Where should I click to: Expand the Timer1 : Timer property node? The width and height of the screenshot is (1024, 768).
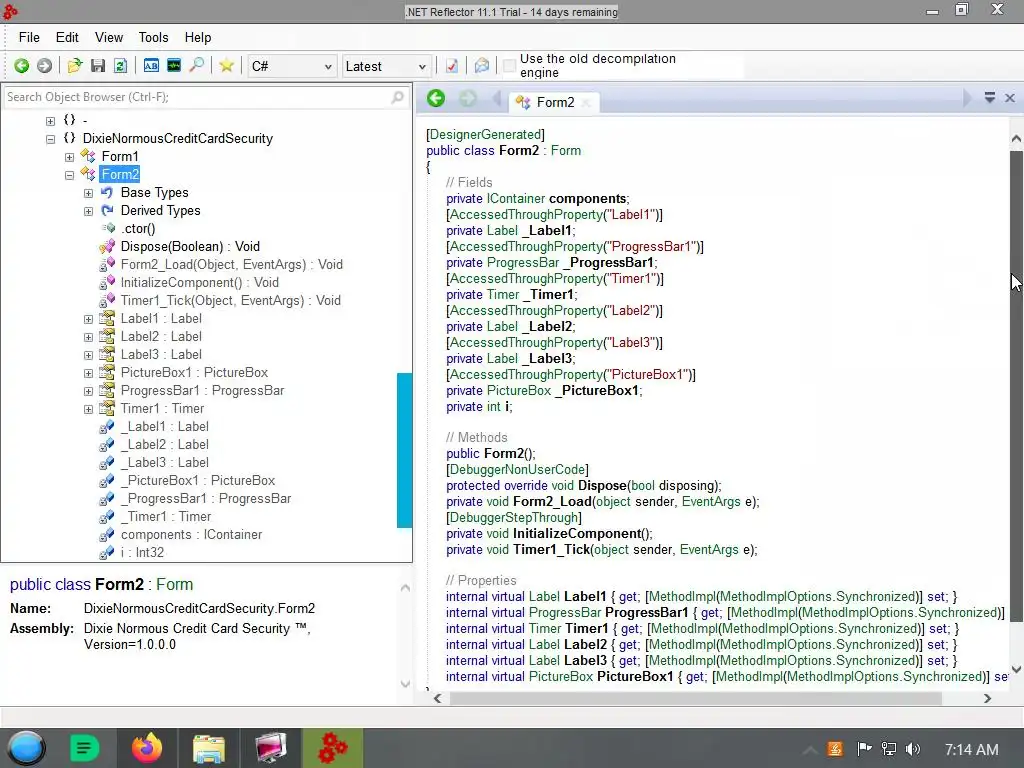[88, 409]
